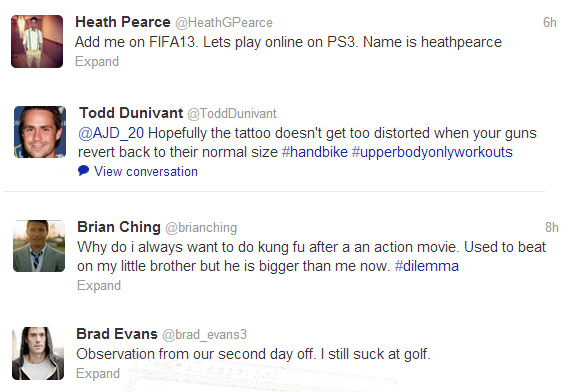Open the @HeathGPearce handle

coord(224,23)
